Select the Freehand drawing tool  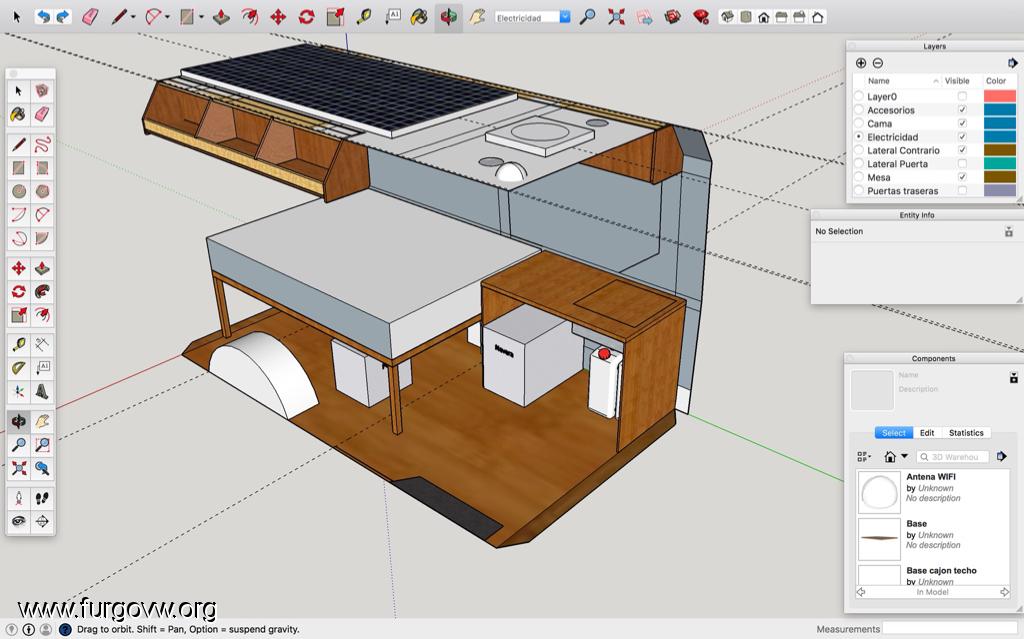(x=42, y=144)
